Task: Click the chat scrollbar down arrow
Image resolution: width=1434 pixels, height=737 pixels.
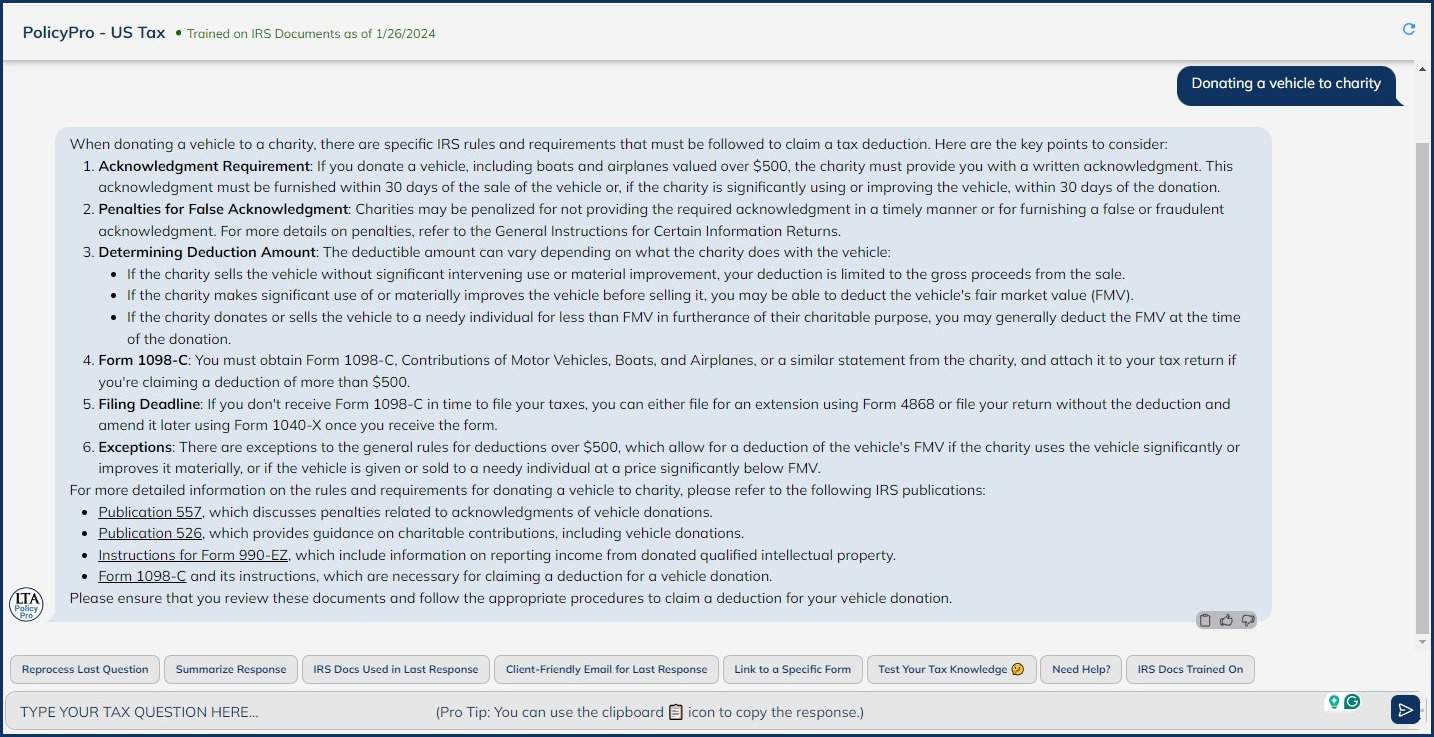Action: point(1421,642)
